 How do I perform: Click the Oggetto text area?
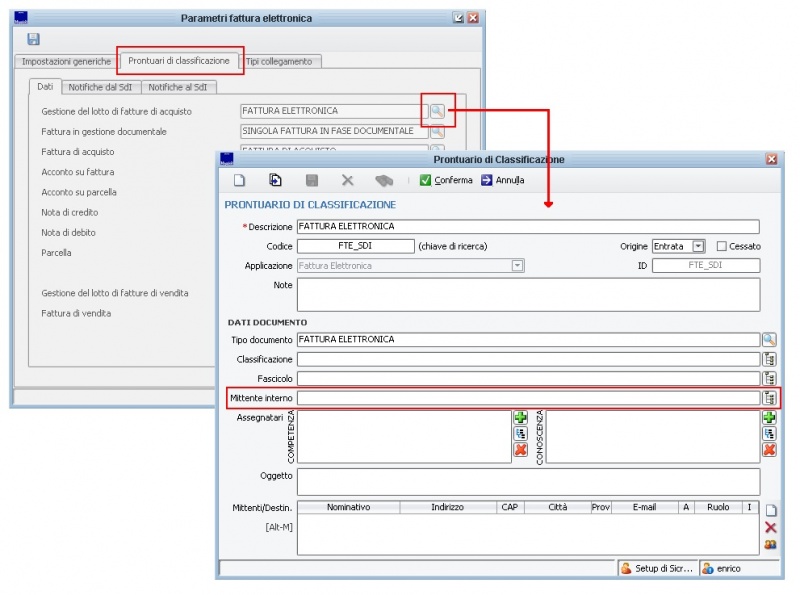pos(528,482)
